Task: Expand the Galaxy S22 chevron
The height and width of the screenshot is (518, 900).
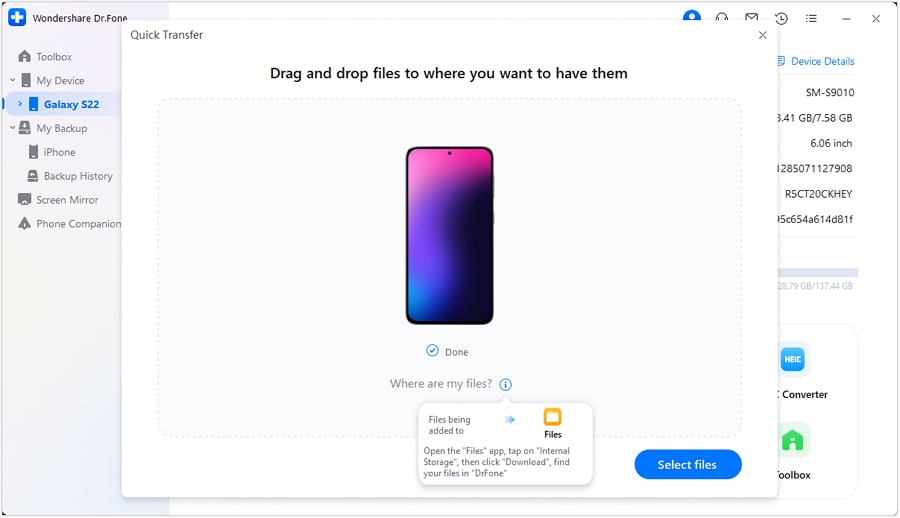Action: (x=20, y=104)
